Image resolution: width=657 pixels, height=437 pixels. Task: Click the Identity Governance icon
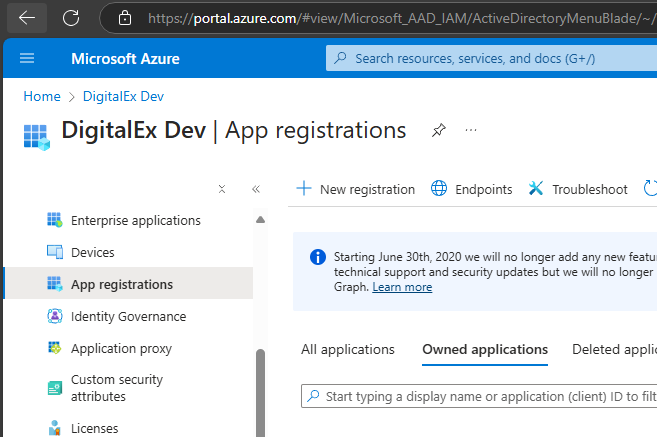click(55, 316)
